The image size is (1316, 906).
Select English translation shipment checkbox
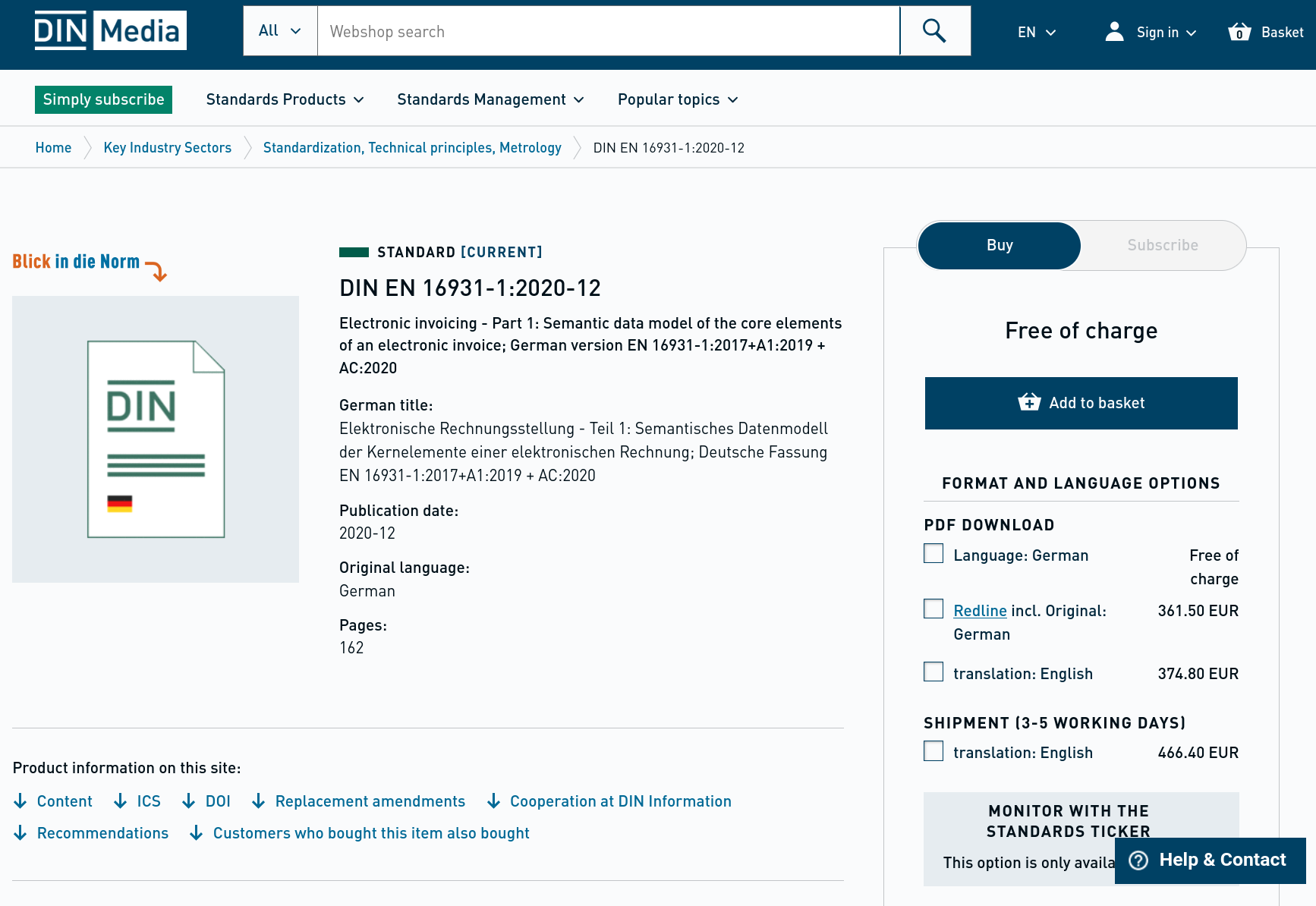pos(933,750)
